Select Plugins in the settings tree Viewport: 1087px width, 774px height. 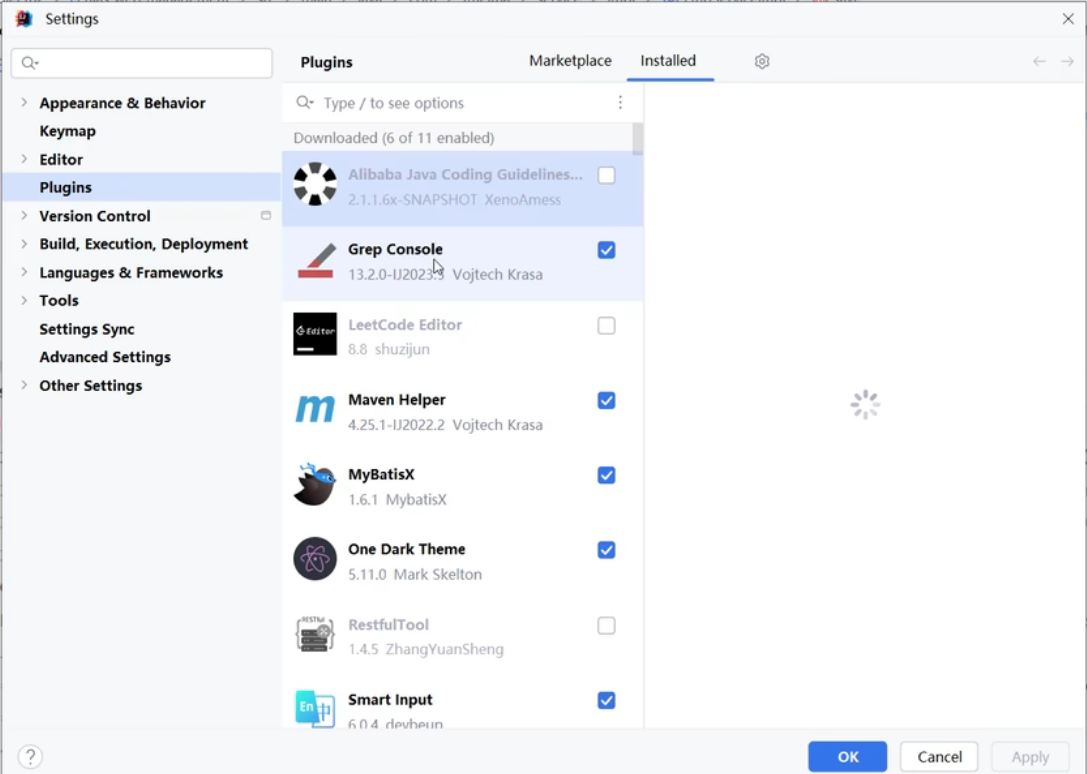pyautogui.click(x=65, y=187)
